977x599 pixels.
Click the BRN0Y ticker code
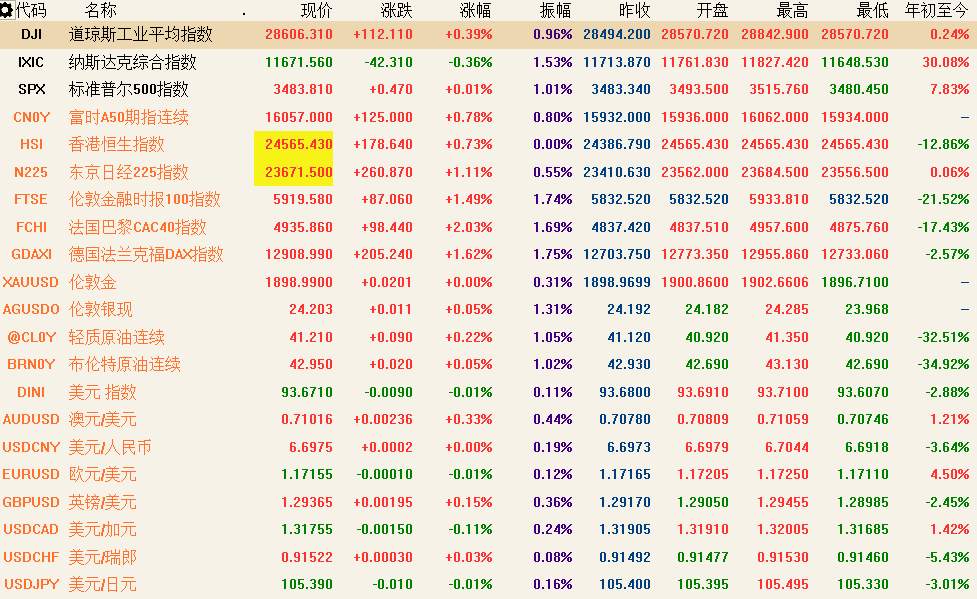tap(31, 364)
